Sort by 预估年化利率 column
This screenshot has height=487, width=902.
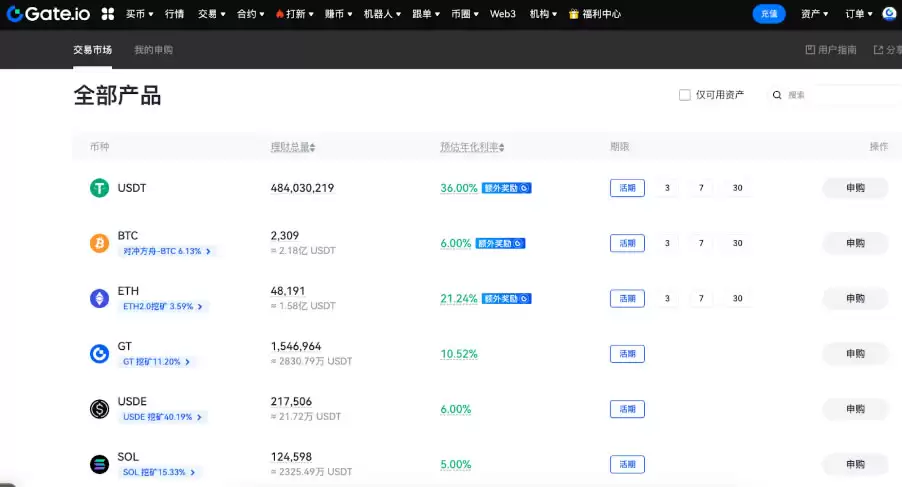click(x=472, y=147)
